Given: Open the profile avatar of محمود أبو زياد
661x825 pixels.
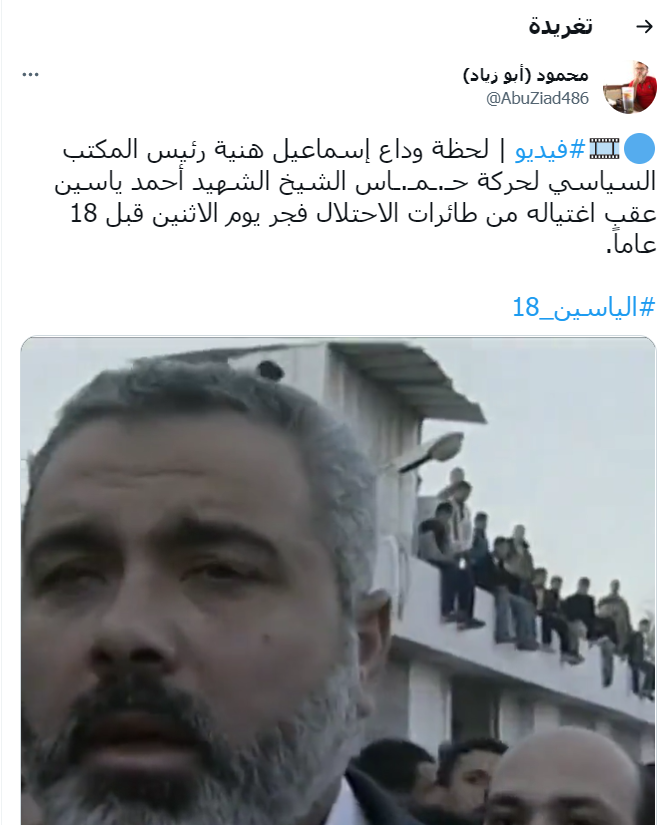Looking at the screenshot, I should [630, 87].
